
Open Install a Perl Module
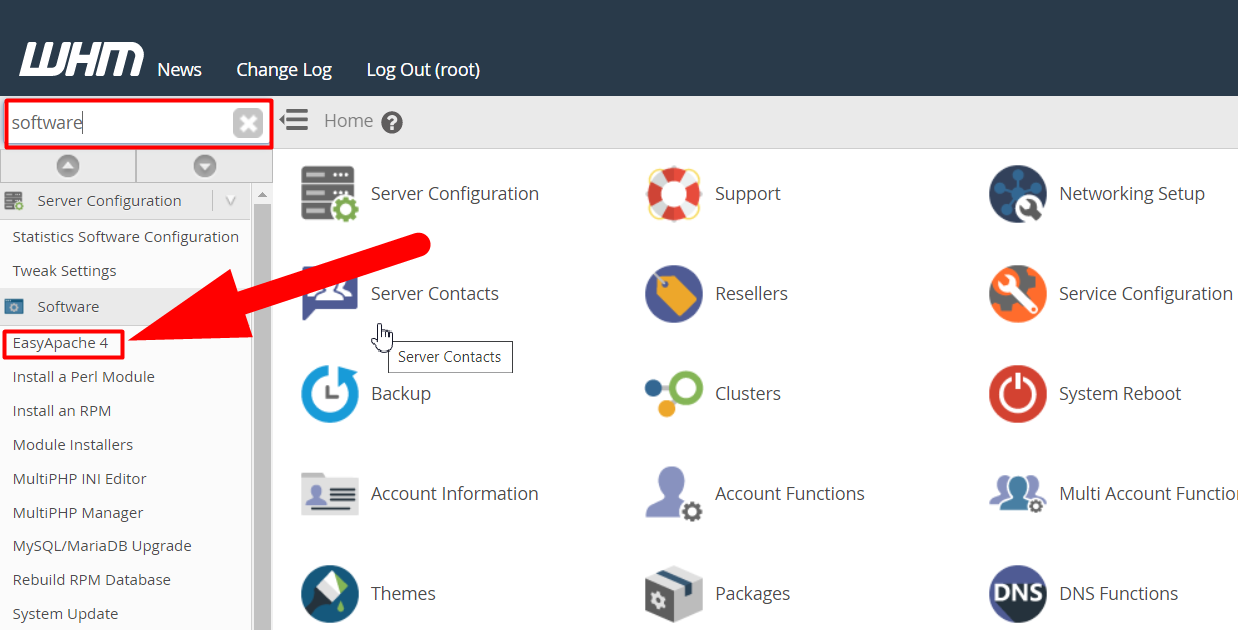pyautogui.click(x=83, y=377)
